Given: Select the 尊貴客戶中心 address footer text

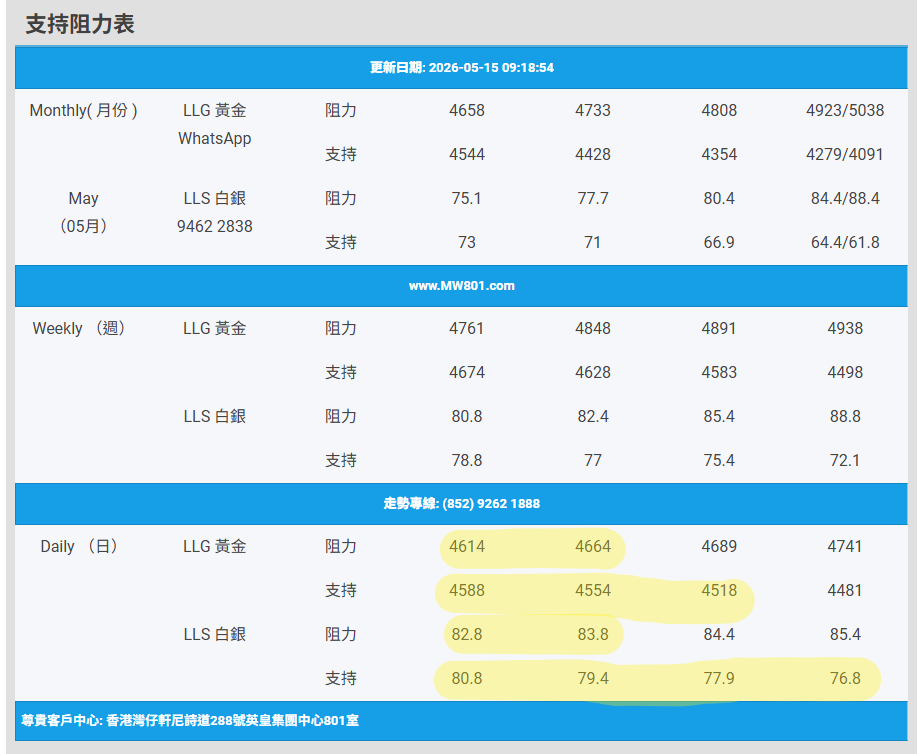Looking at the screenshot, I should pos(190,720).
